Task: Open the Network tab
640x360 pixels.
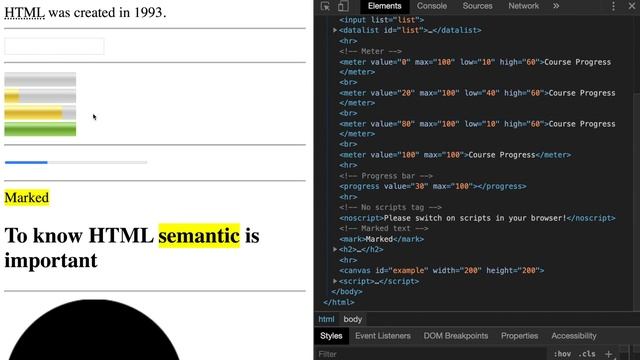Action: 523,6
